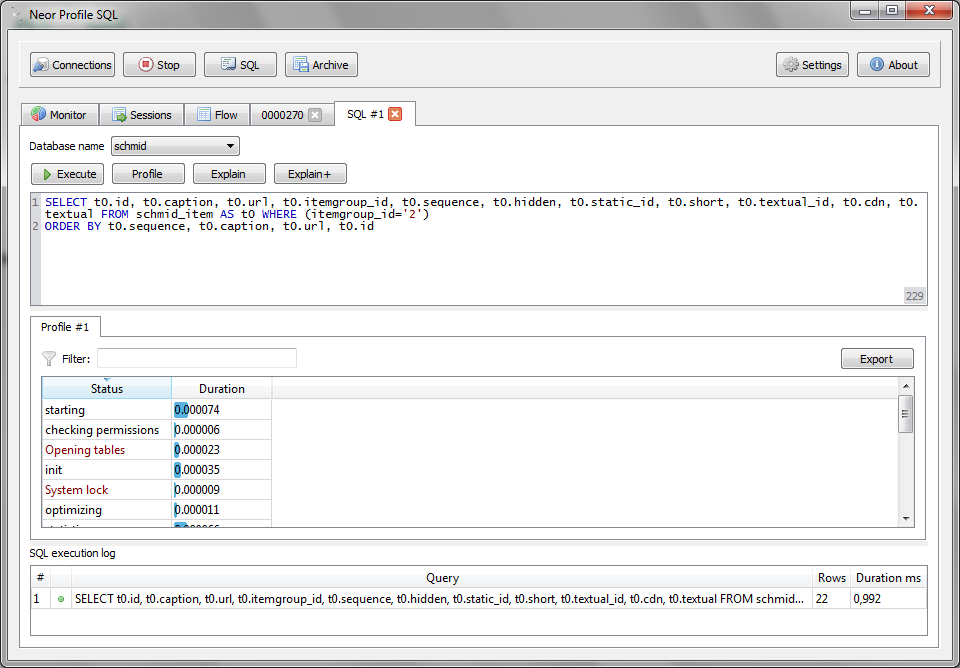Viewport: 960px width, 668px height.
Task: Select the SQL #1 tab
Action: (366, 114)
